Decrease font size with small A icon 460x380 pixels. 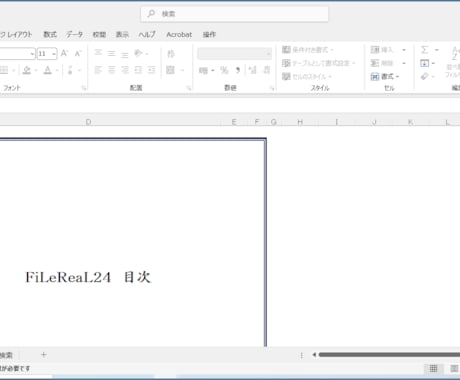(x=78, y=53)
